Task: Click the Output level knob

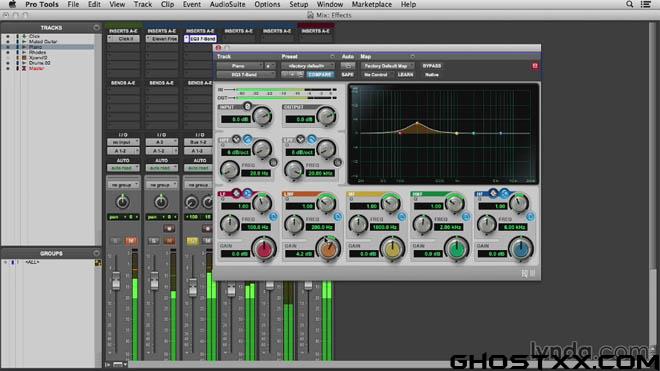Action: (326, 116)
